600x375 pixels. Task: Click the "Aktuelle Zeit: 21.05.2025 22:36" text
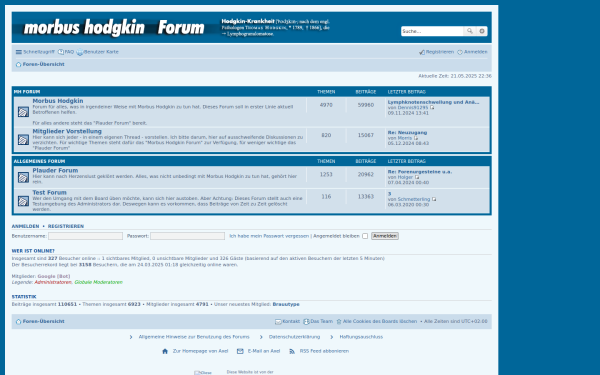[x=455, y=76]
